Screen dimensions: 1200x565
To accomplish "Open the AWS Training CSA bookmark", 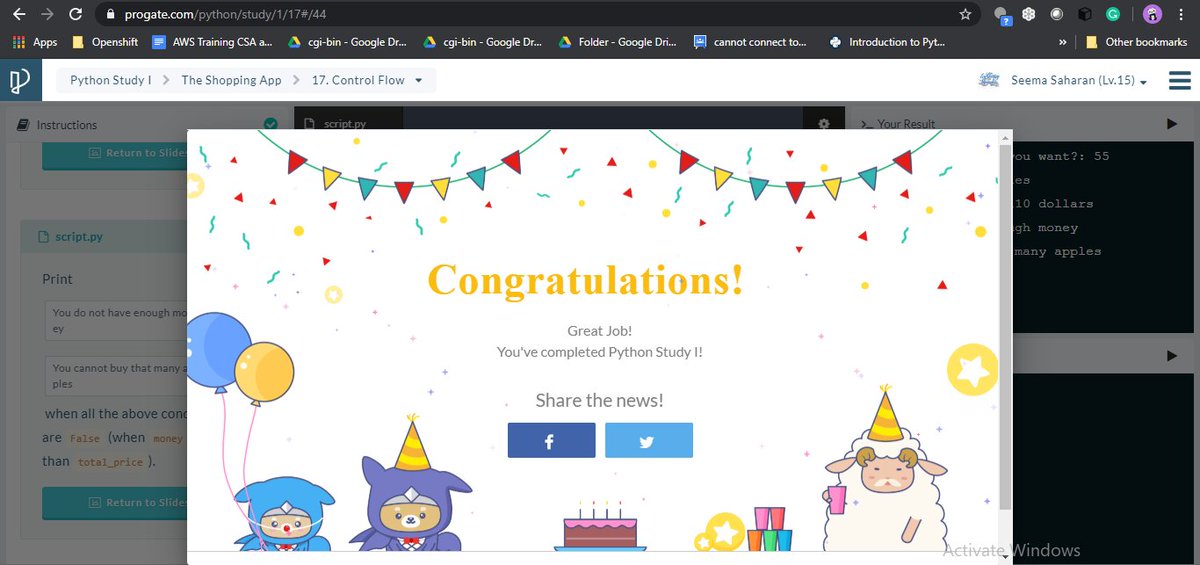I will click(x=211, y=42).
